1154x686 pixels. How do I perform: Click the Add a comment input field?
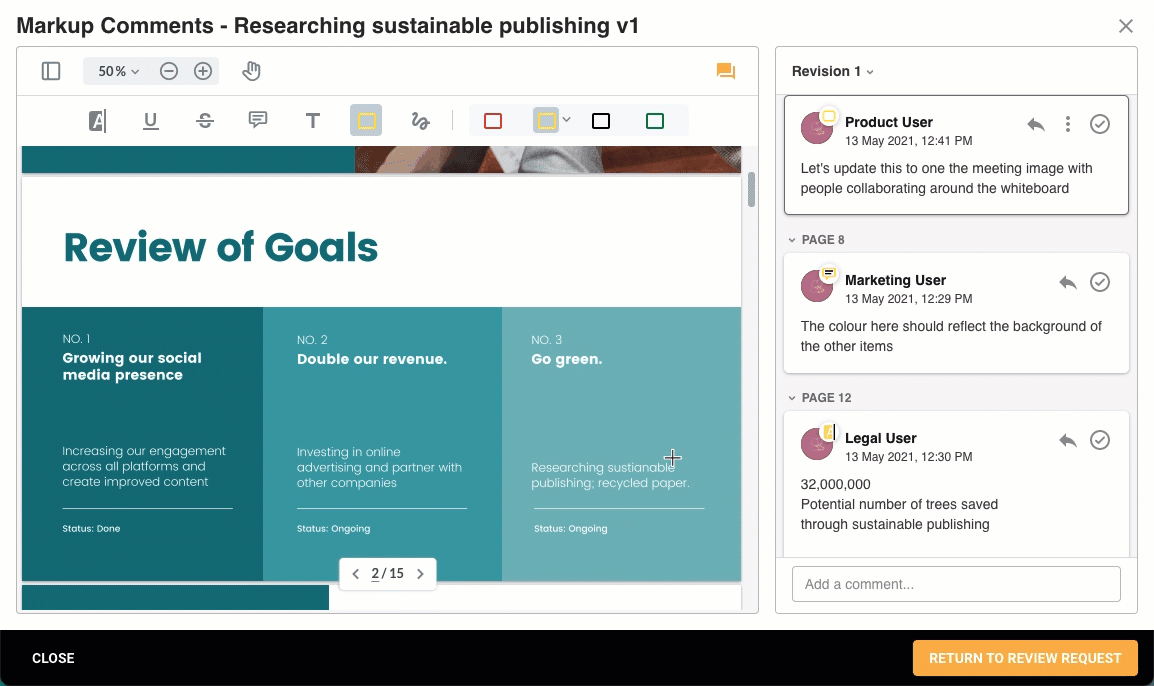(x=956, y=584)
